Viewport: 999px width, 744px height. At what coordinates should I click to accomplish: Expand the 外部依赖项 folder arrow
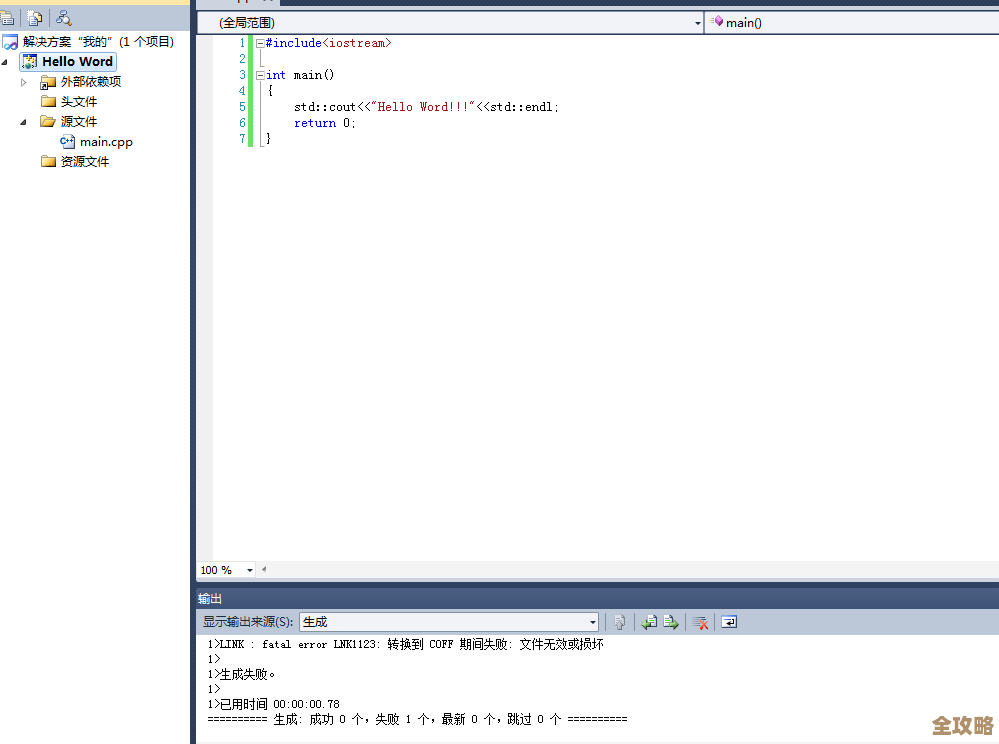click(24, 82)
